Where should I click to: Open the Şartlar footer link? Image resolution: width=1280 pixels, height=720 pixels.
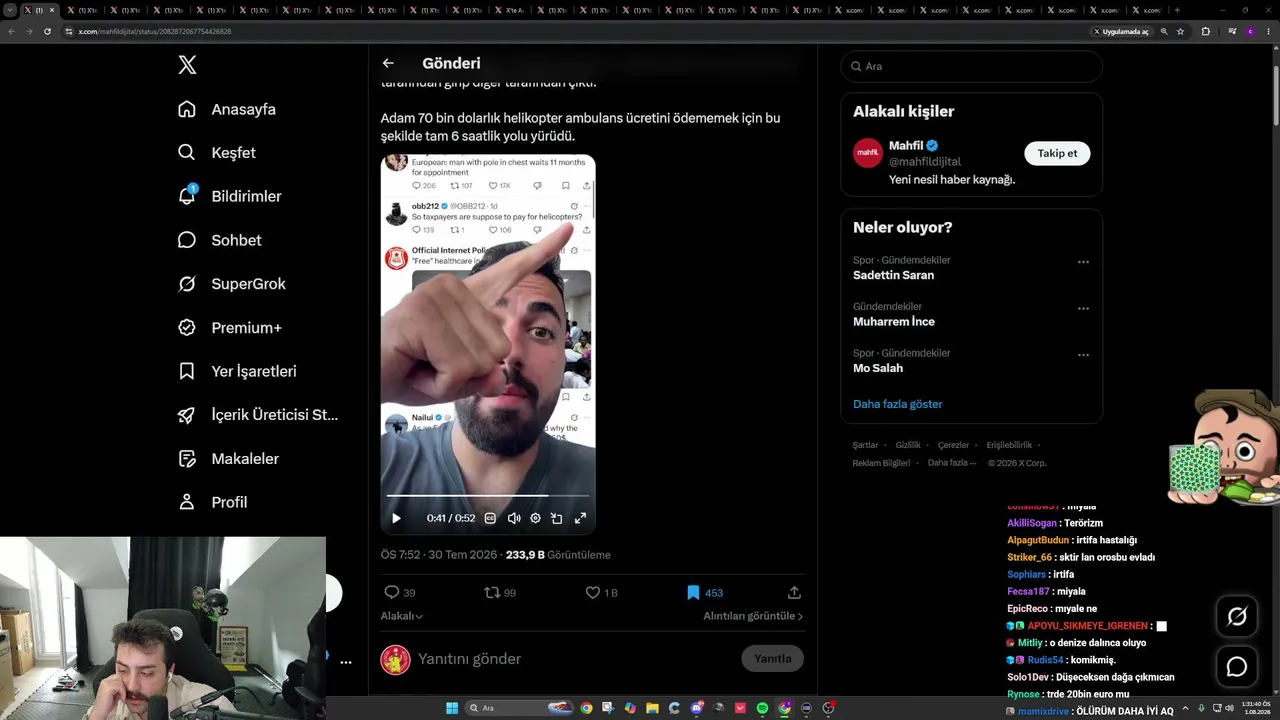tap(865, 445)
